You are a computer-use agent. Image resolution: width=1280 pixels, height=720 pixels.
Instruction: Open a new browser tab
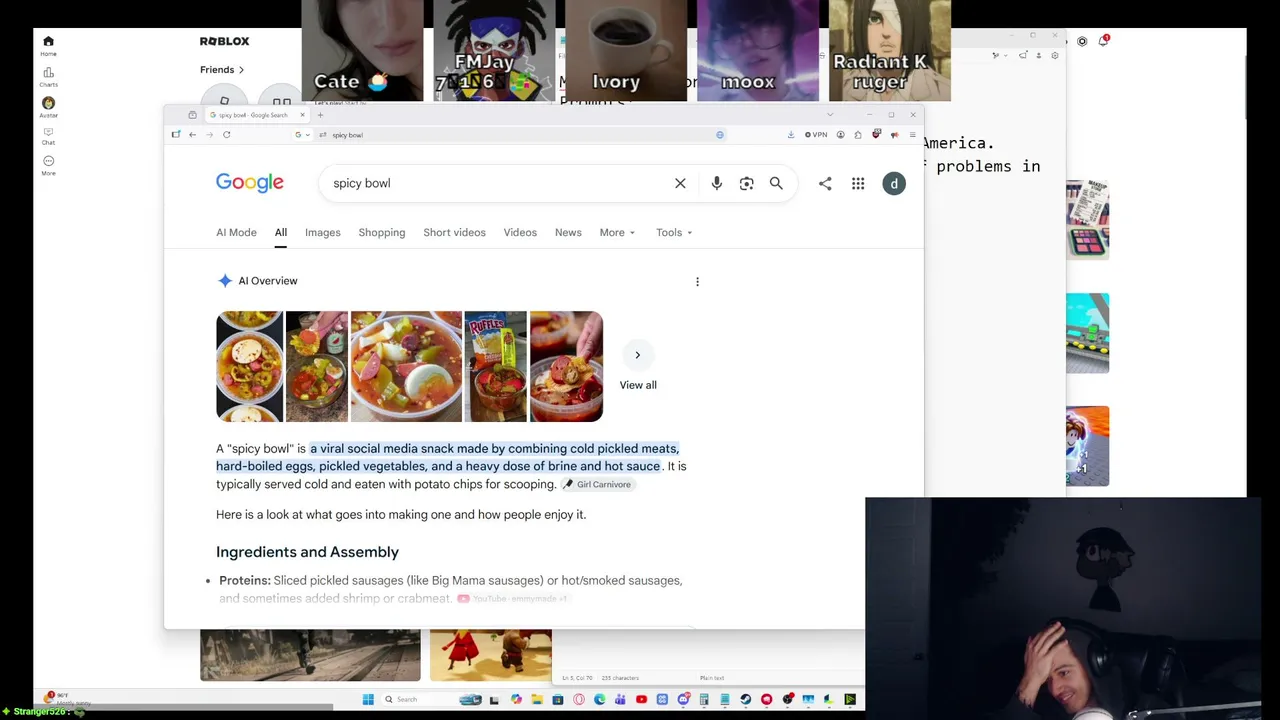pos(320,115)
